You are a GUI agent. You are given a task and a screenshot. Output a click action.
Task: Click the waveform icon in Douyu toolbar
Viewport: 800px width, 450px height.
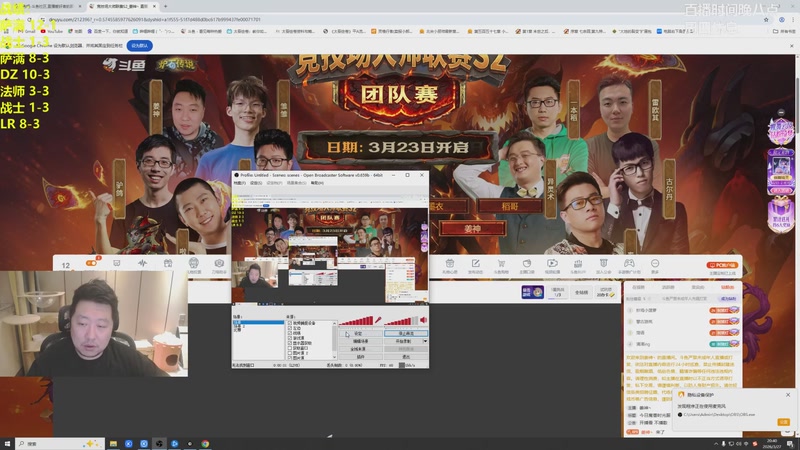(142, 263)
